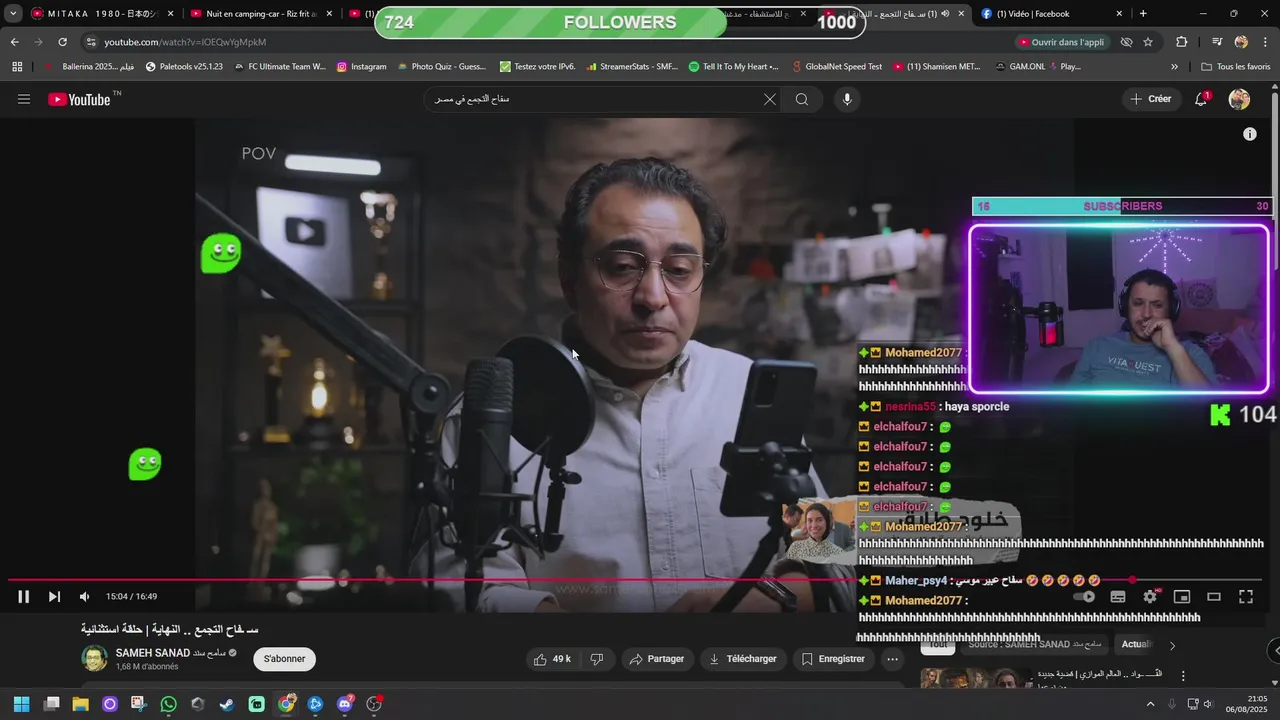Open more actions three-dot menu

coord(893,659)
